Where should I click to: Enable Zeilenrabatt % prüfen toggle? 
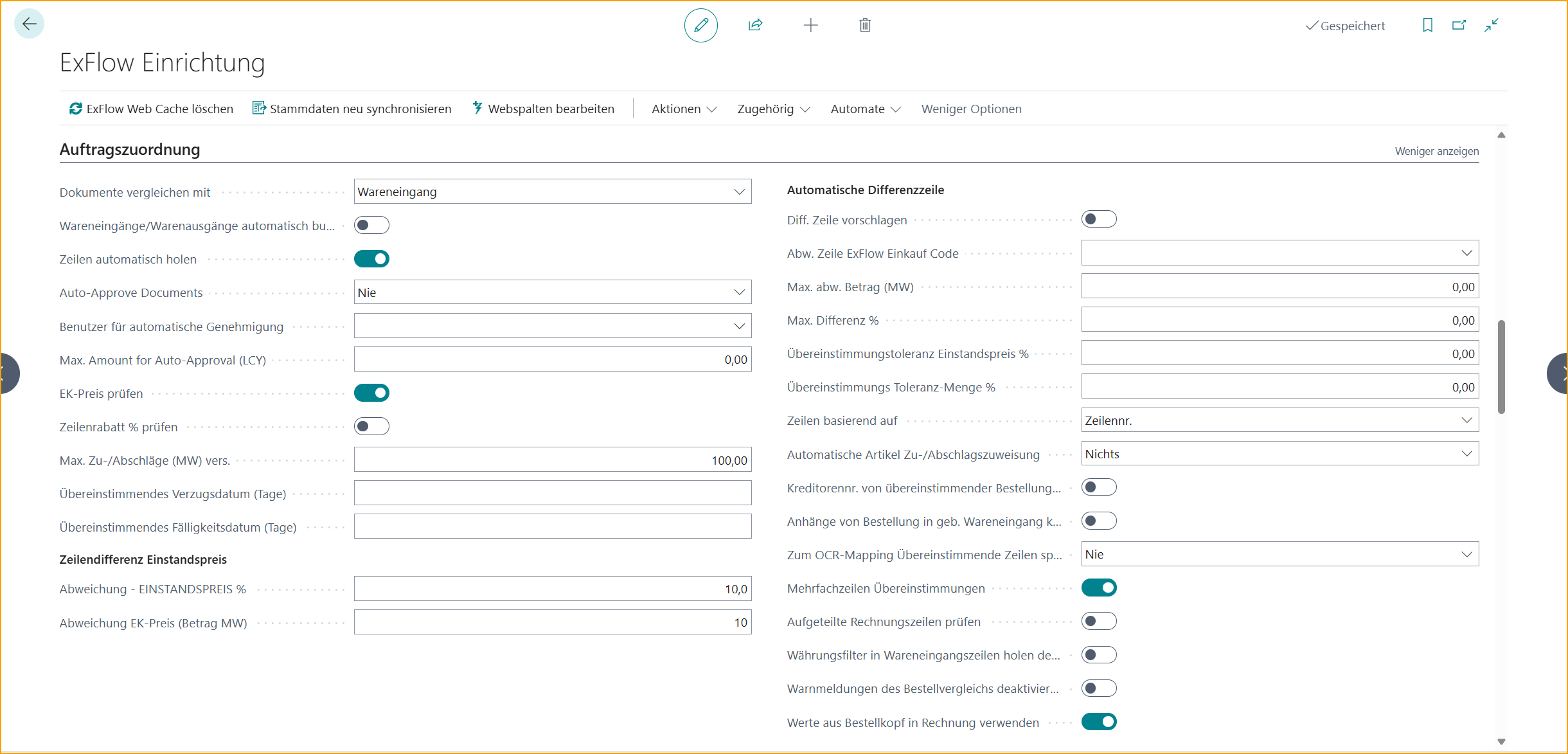tap(371, 426)
